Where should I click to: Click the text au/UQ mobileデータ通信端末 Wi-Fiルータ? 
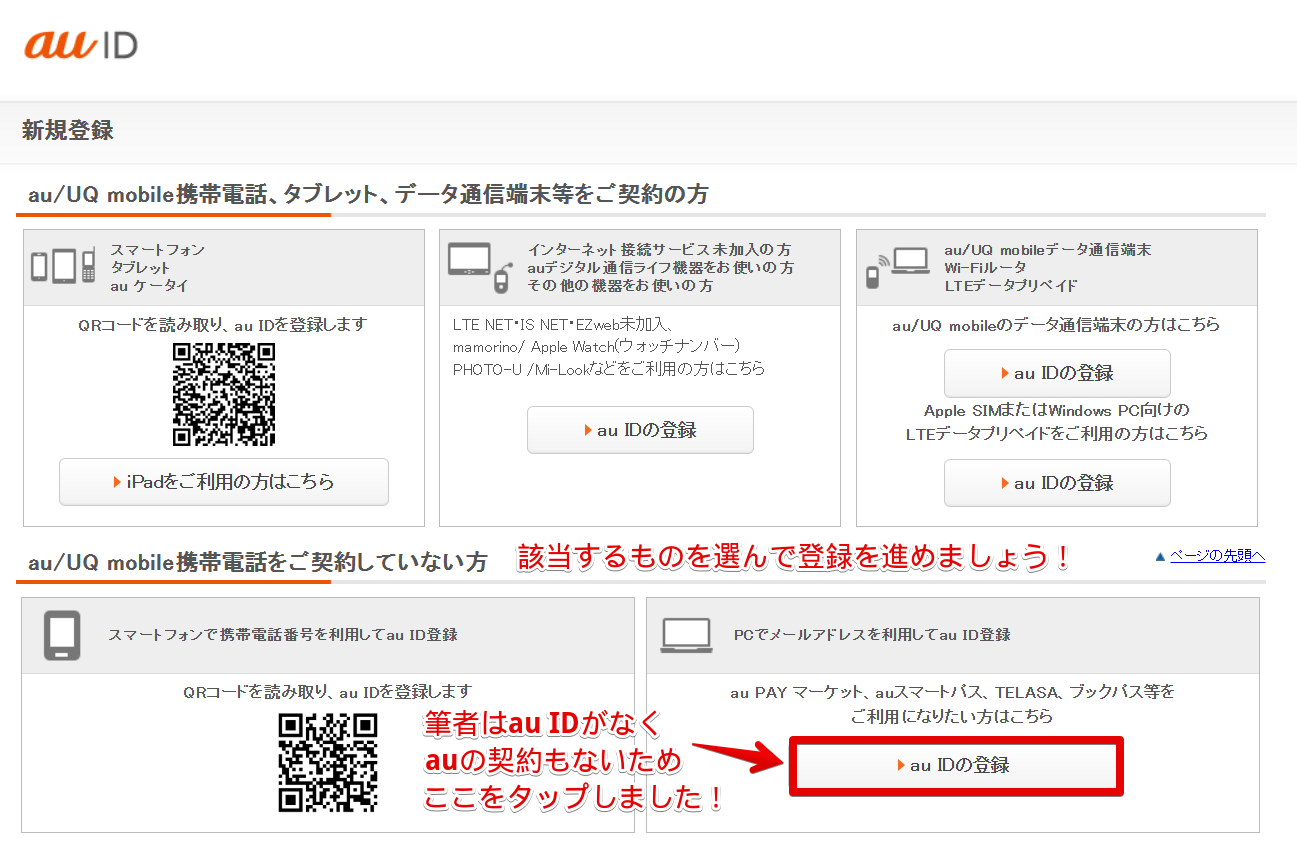[x=1048, y=258]
